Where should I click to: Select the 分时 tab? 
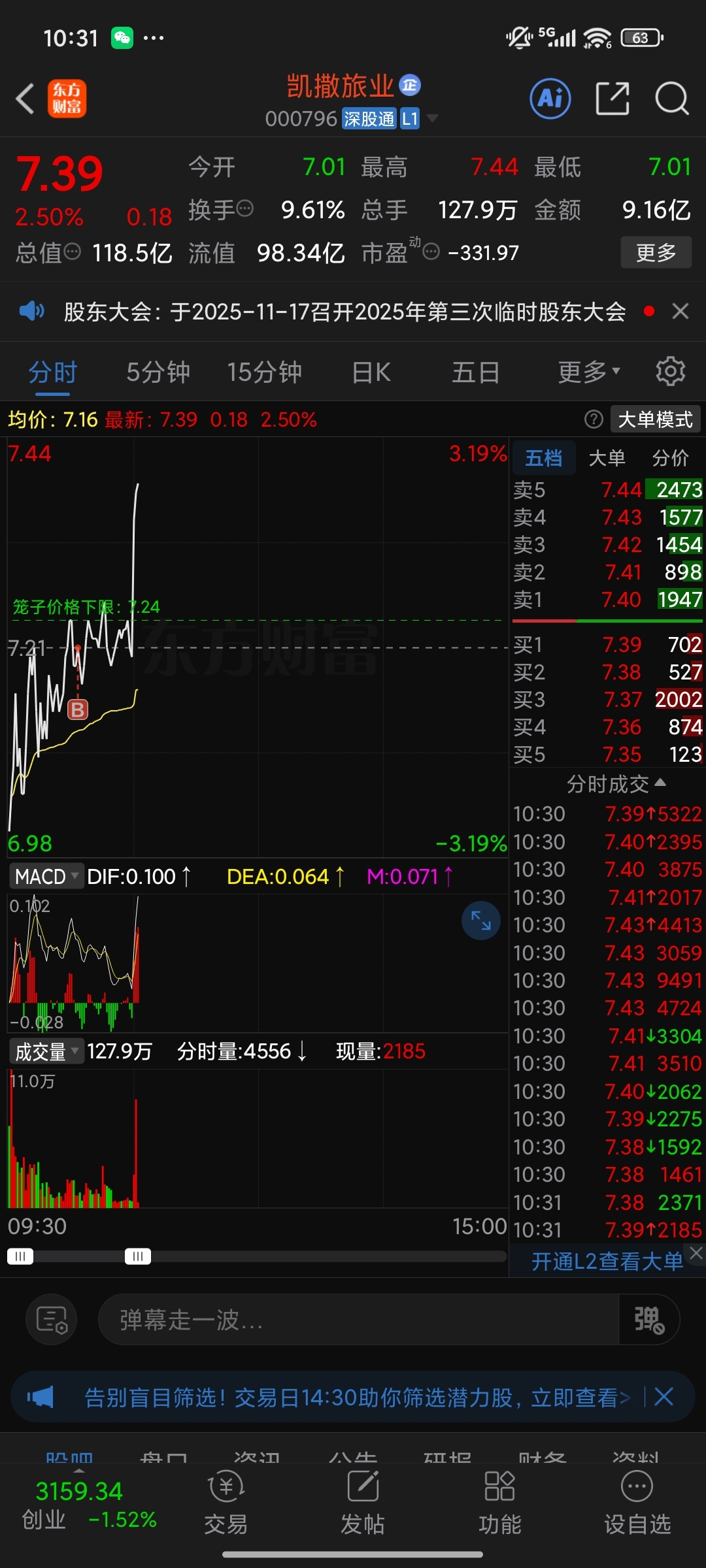[x=52, y=372]
